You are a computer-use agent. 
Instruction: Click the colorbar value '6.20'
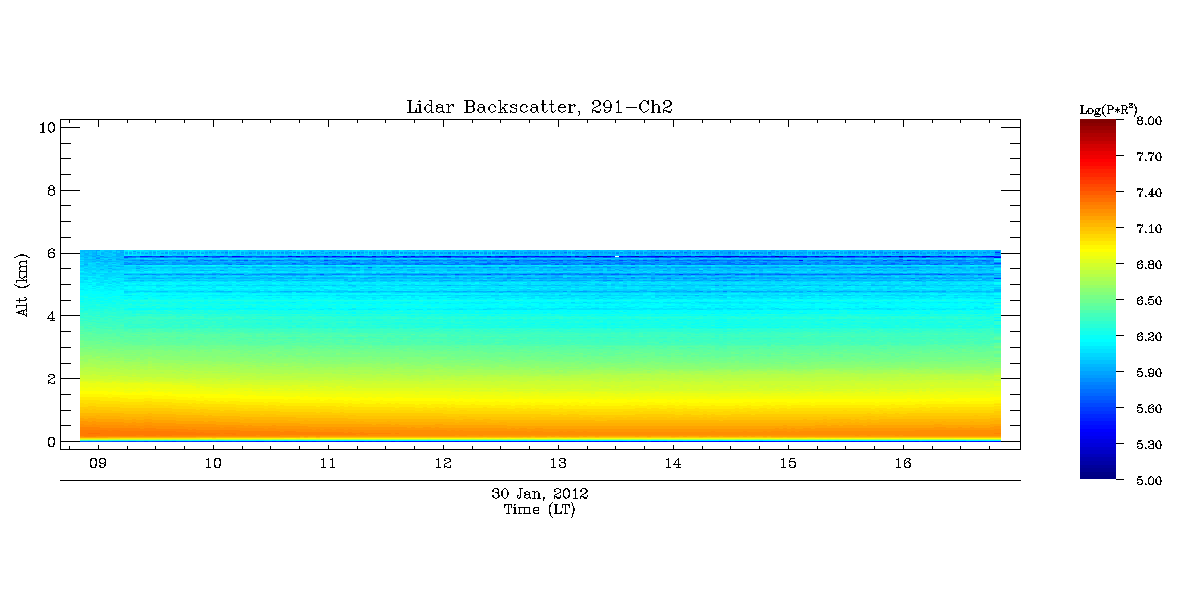click(x=1148, y=337)
